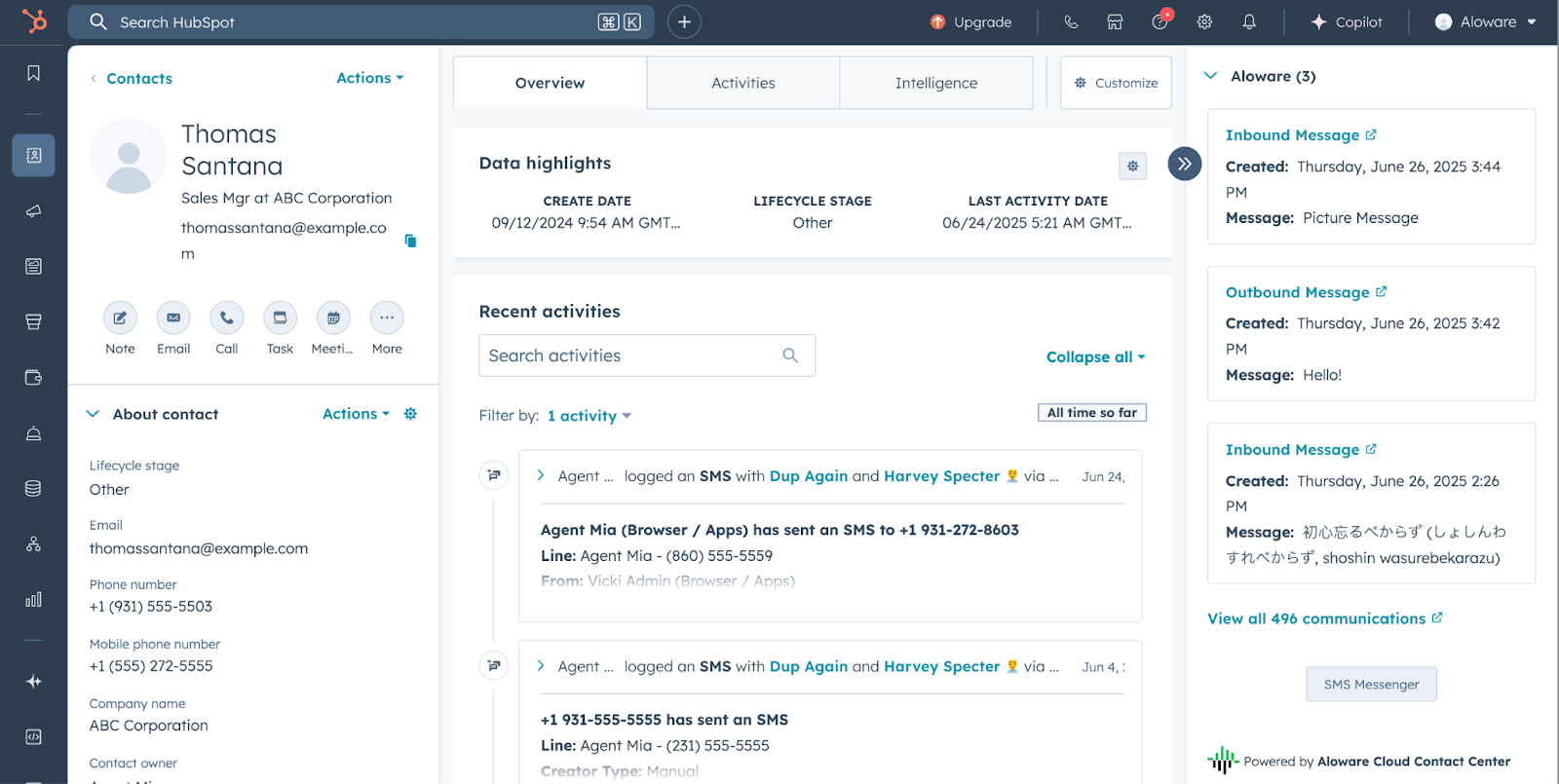Click the Upgrade button
Viewport: 1559px width, 784px height.
970,21
